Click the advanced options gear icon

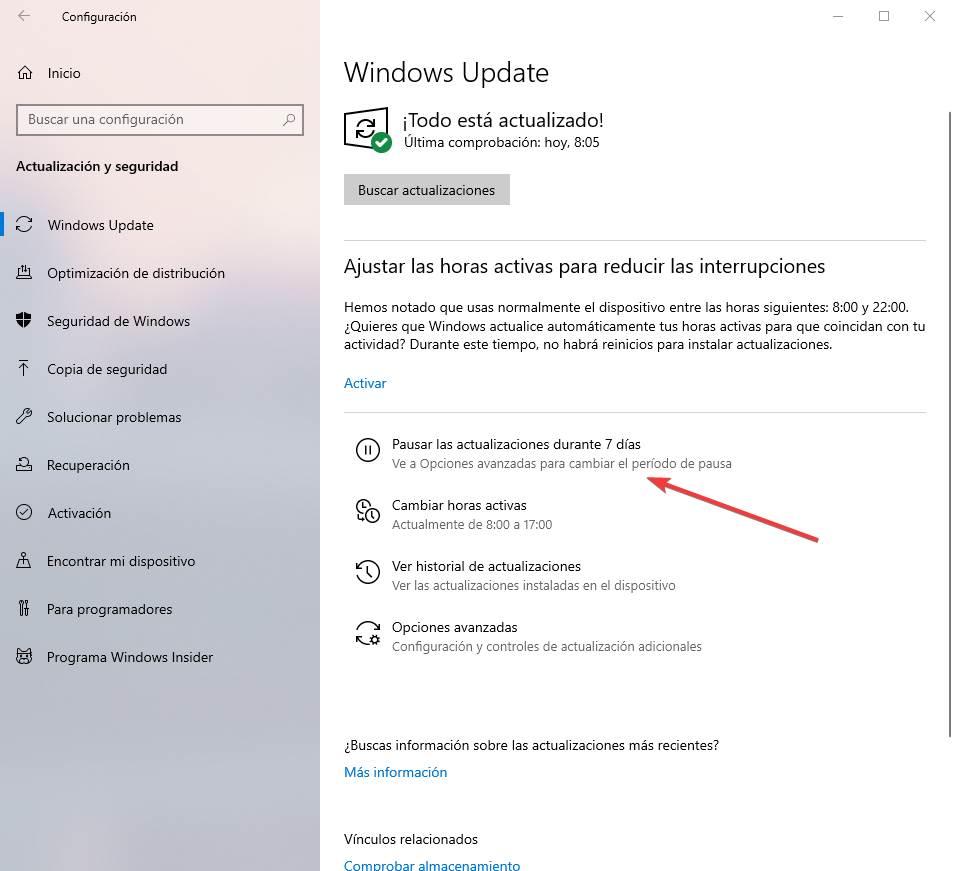click(x=368, y=633)
